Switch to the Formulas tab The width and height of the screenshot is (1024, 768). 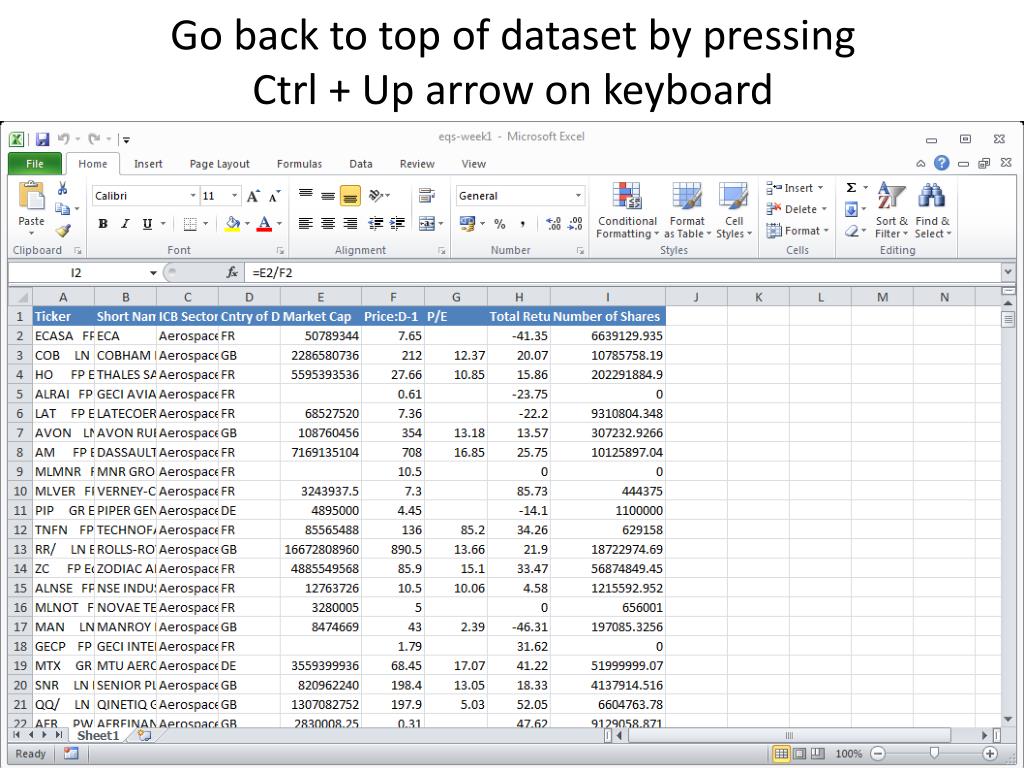[299, 164]
